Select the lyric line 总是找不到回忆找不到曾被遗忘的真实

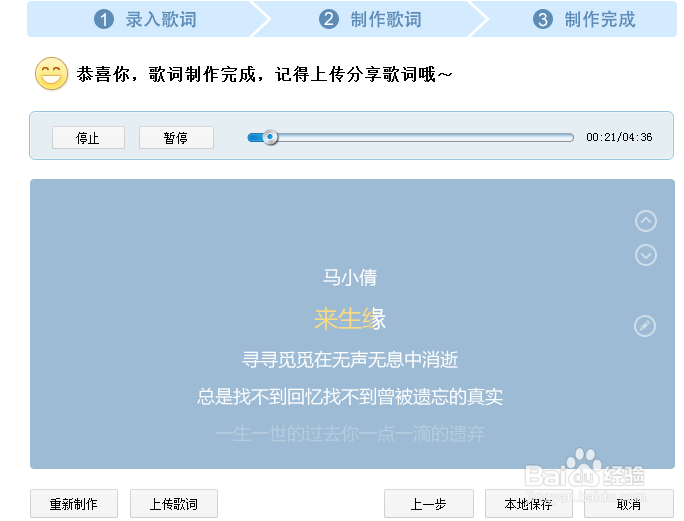point(350,397)
